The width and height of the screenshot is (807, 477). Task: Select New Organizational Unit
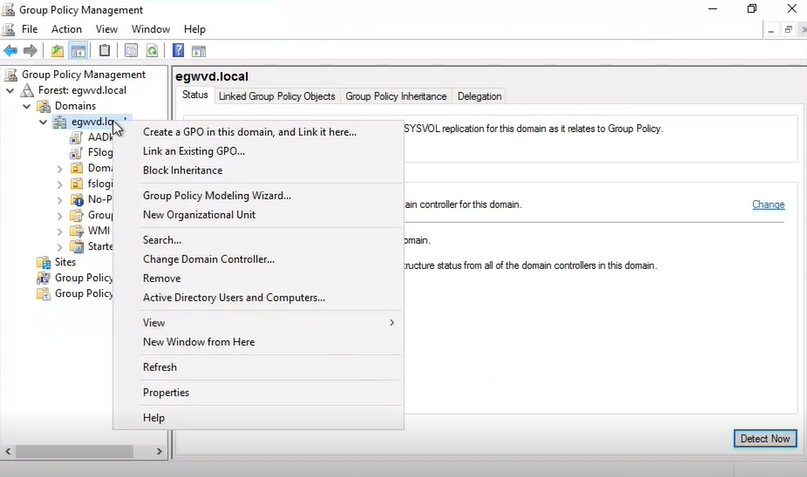(258, 215)
